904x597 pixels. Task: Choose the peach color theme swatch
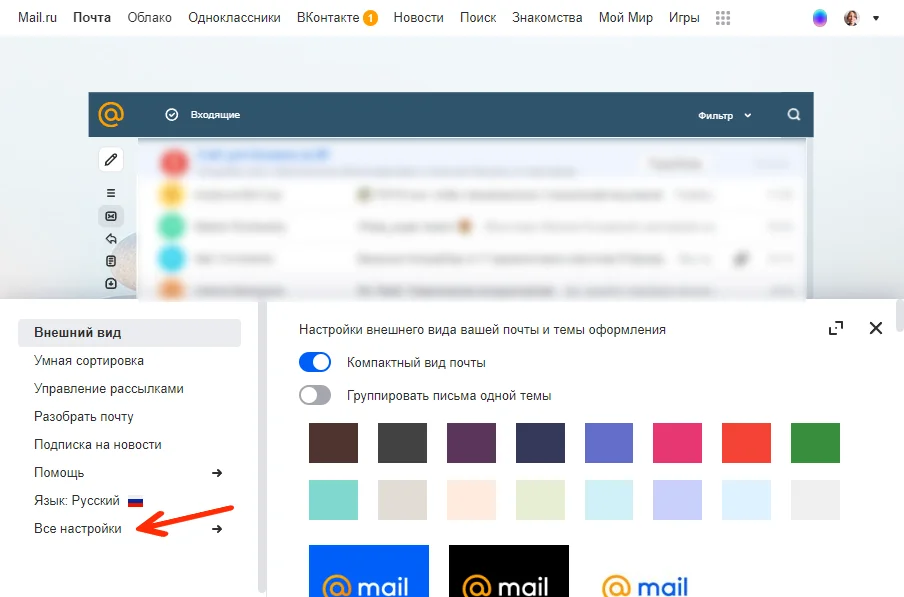[471, 500]
